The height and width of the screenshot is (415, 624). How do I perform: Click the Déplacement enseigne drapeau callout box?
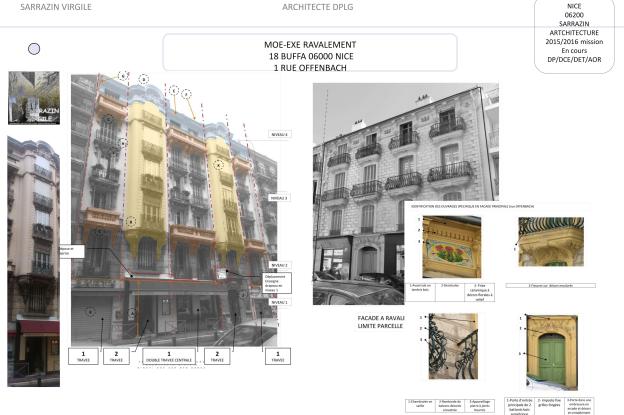pos(277,283)
